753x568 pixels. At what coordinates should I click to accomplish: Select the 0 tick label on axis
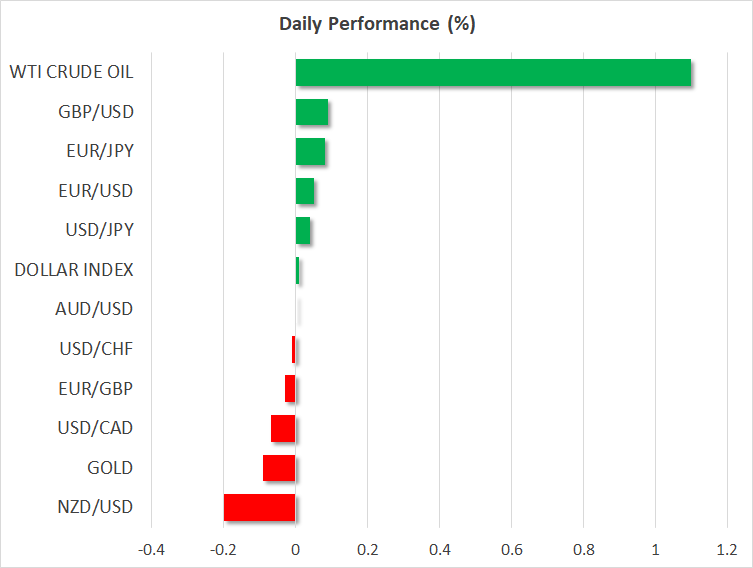tap(296, 549)
